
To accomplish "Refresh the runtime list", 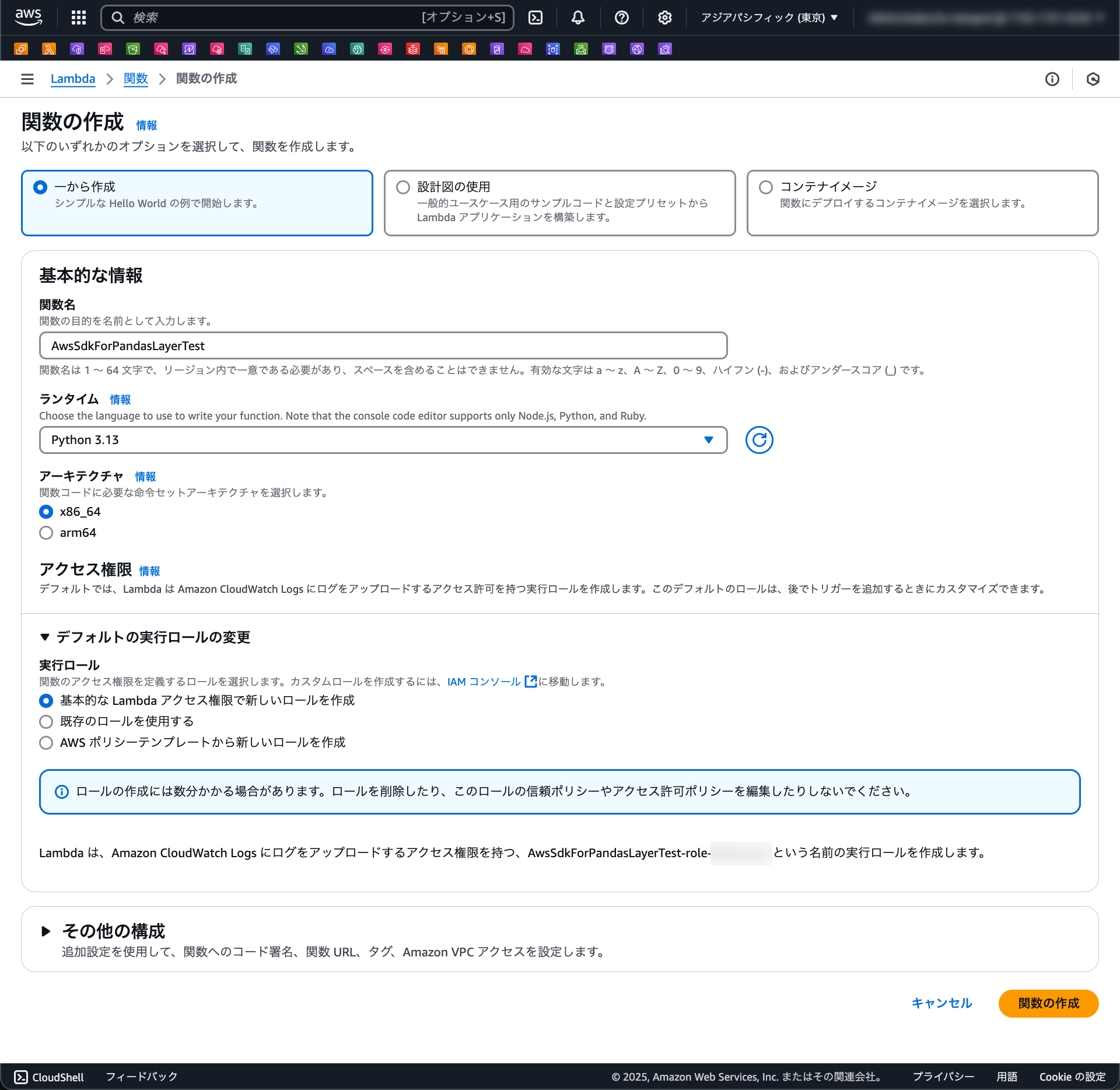I will pyautogui.click(x=759, y=440).
